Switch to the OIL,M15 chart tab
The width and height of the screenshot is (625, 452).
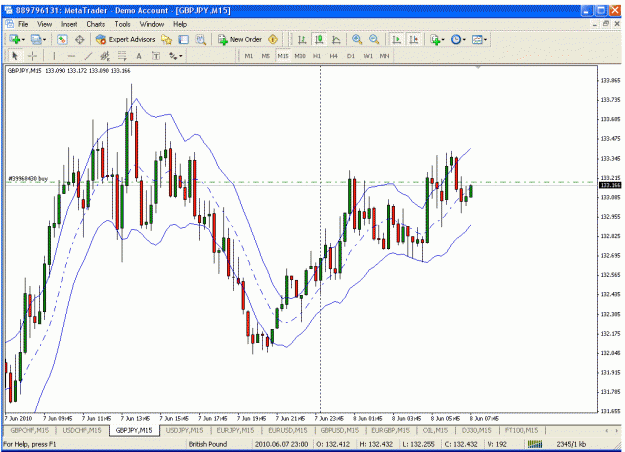pyautogui.click(x=435, y=430)
